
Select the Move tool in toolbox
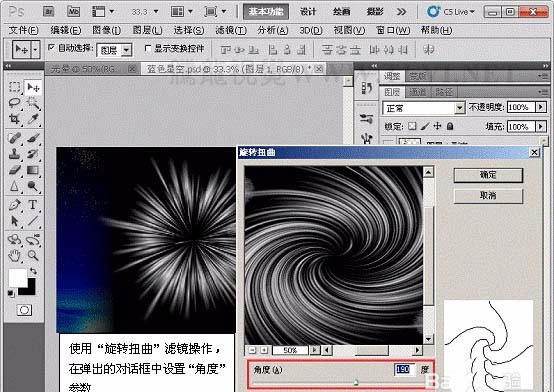coord(34,87)
